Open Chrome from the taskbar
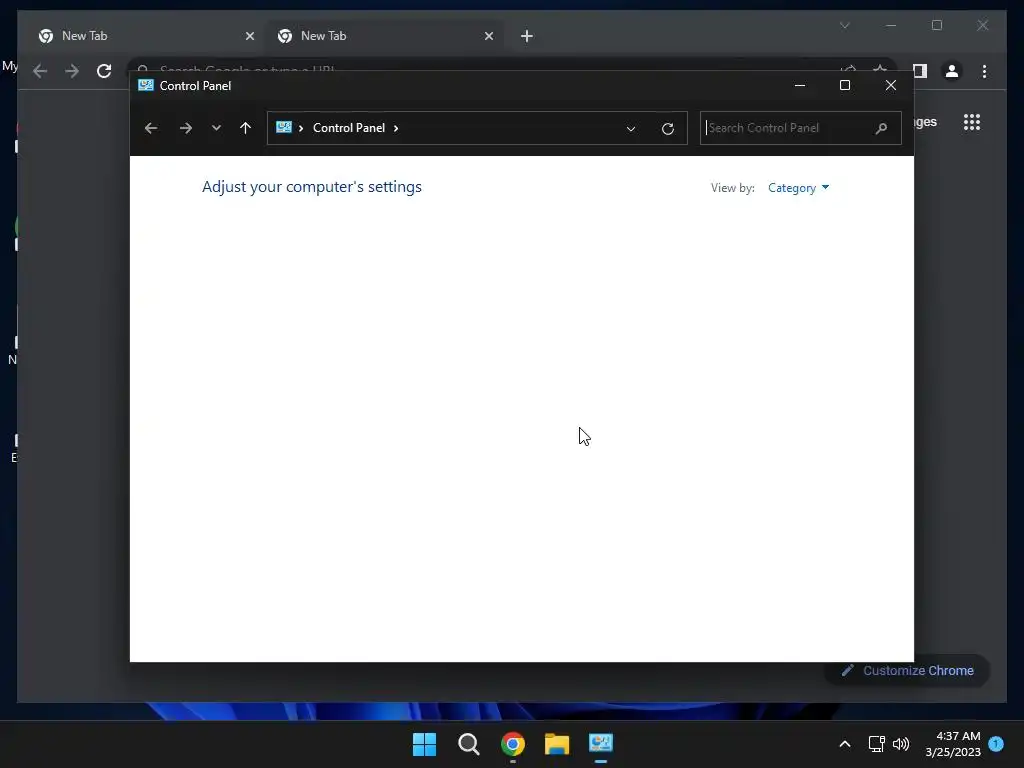 coord(513,744)
